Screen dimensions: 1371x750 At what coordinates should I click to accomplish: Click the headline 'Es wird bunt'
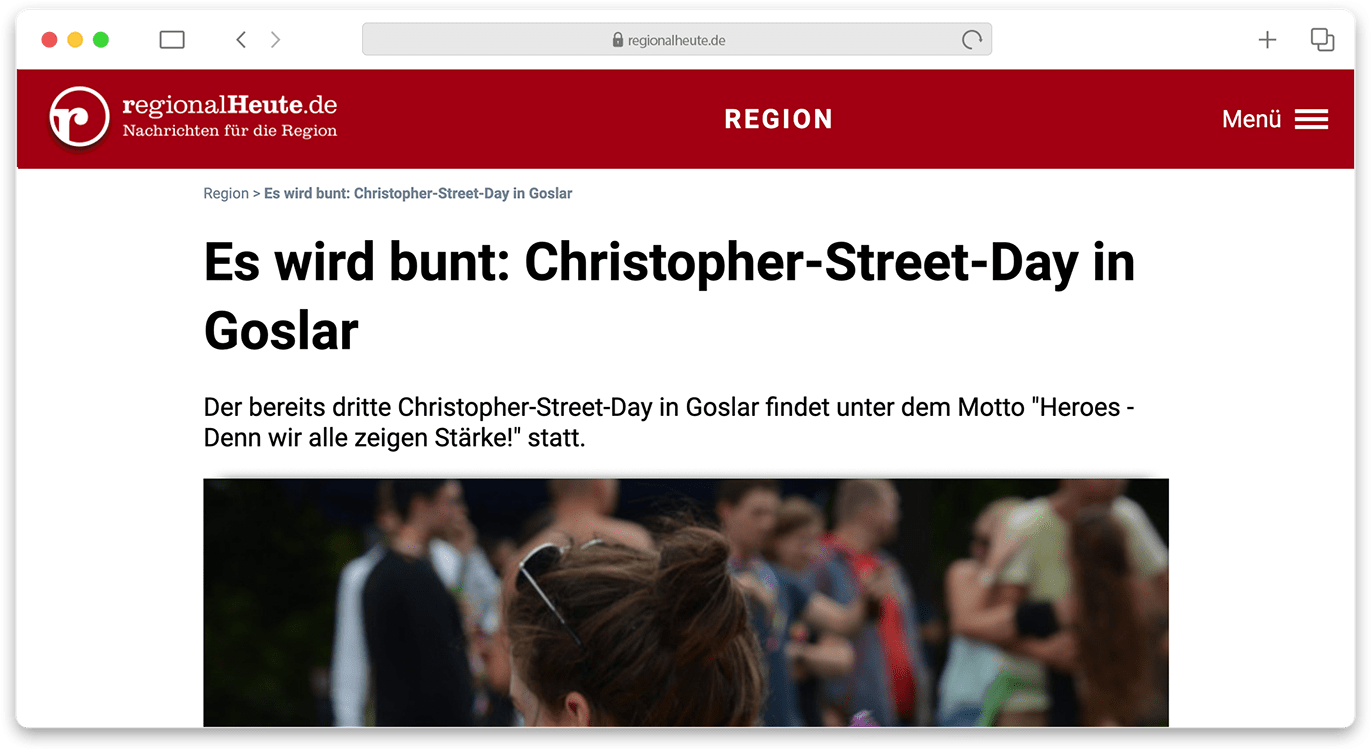(670, 295)
